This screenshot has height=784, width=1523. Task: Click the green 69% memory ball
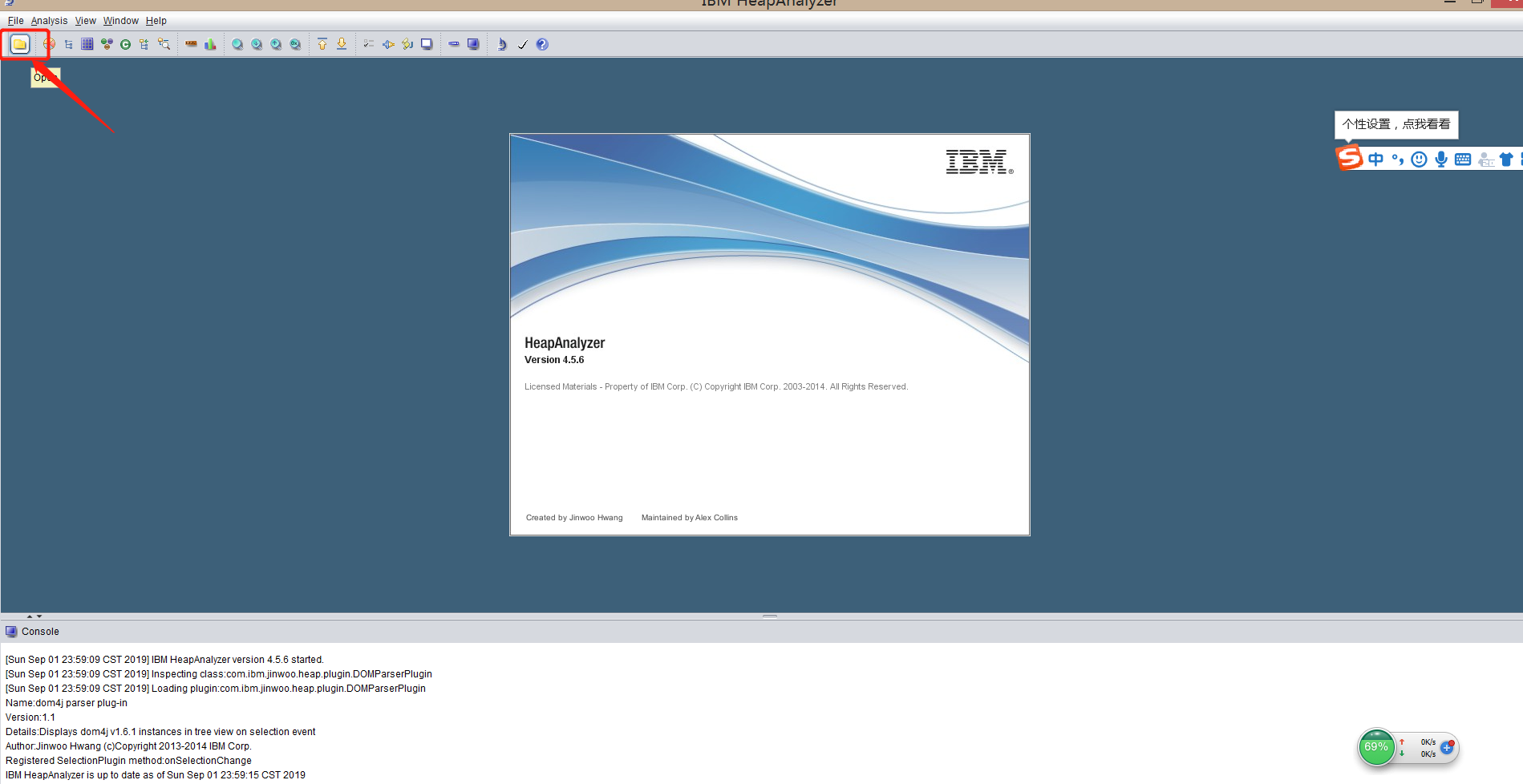[x=1376, y=747]
